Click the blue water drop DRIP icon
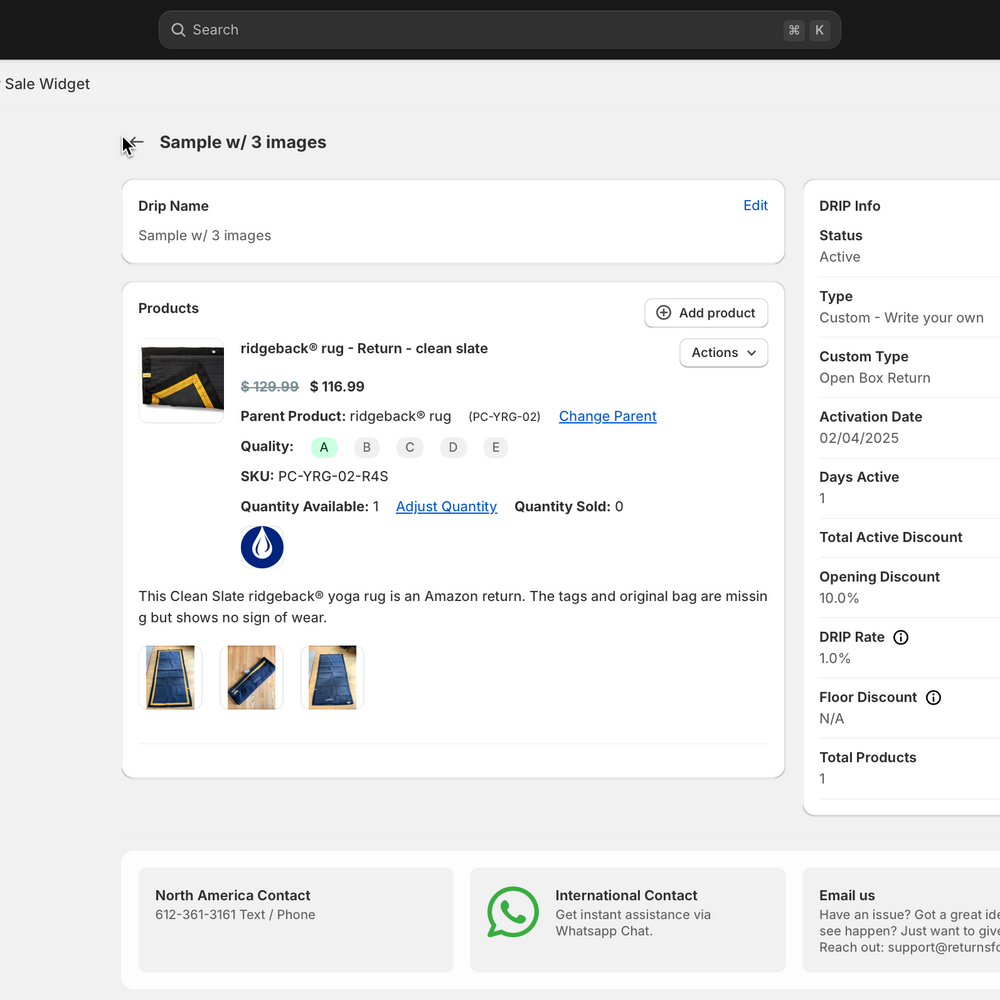 coord(262,547)
